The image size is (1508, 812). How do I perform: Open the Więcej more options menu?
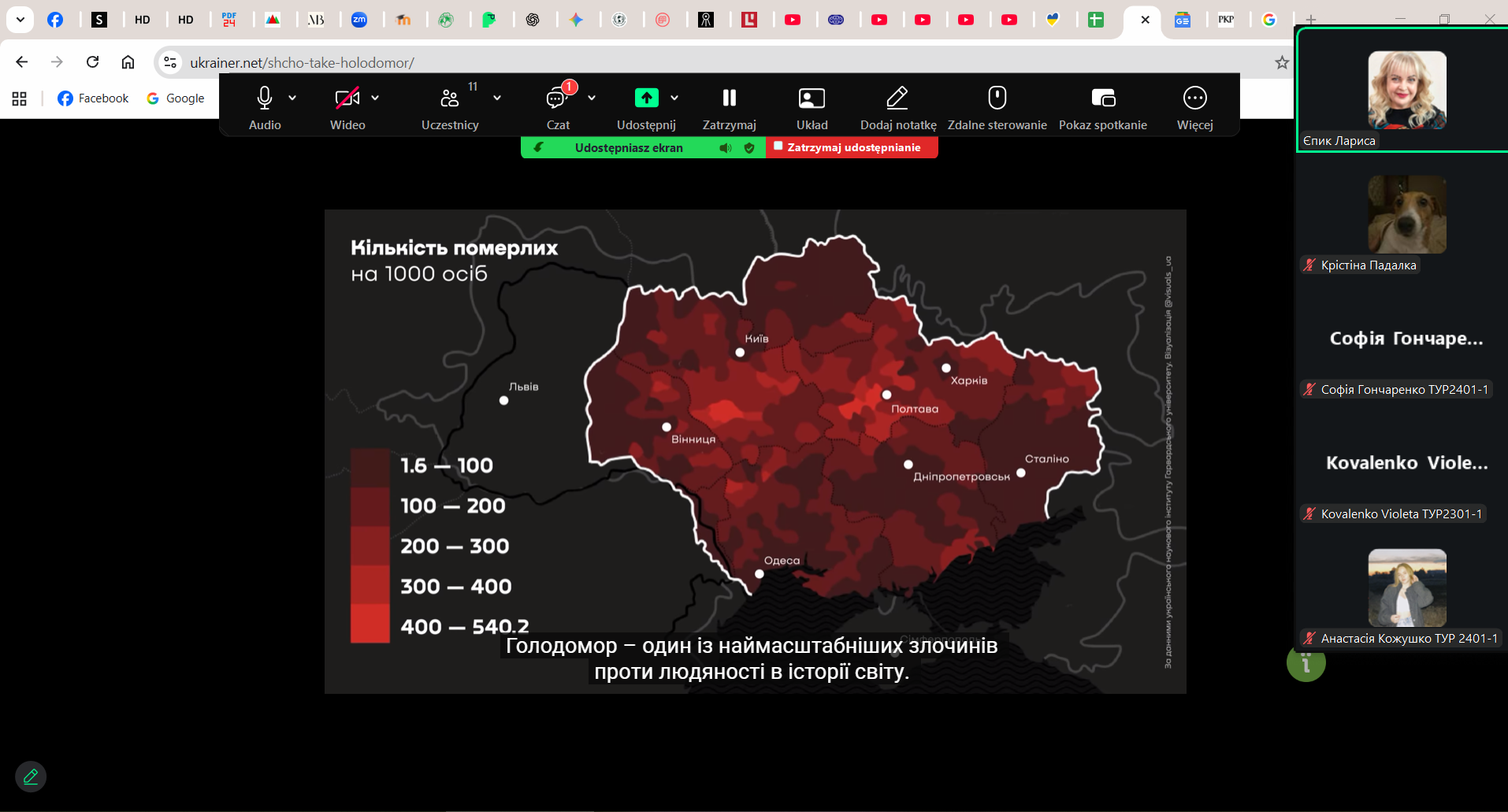[x=1194, y=98]
